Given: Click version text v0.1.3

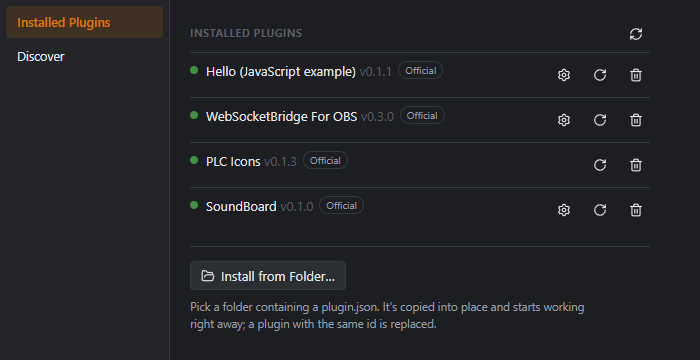Looking at the screenshot, I should pyautogui.click(x=280, y=162).
